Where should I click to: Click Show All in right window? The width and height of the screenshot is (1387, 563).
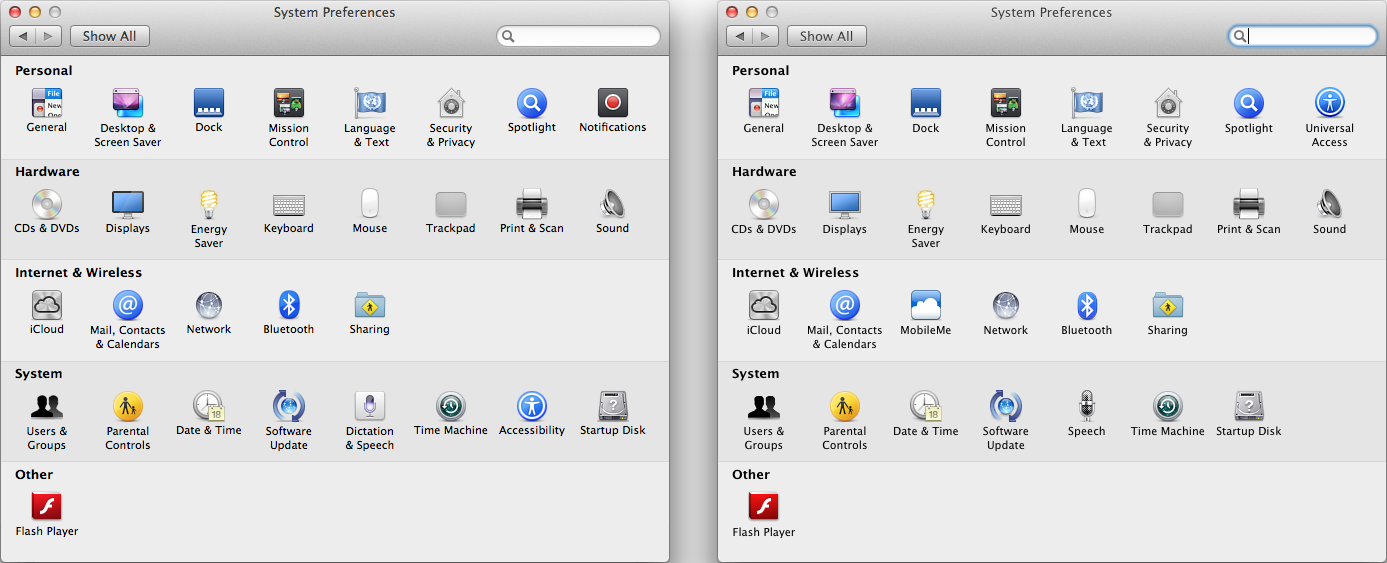point(827,36)
